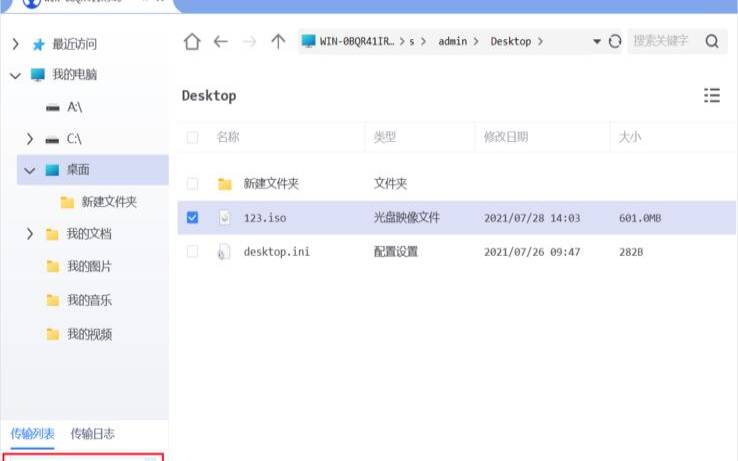The image size is (738, 461).
Task: Click the desktop.ini file icon
Action: coord(224,251)
